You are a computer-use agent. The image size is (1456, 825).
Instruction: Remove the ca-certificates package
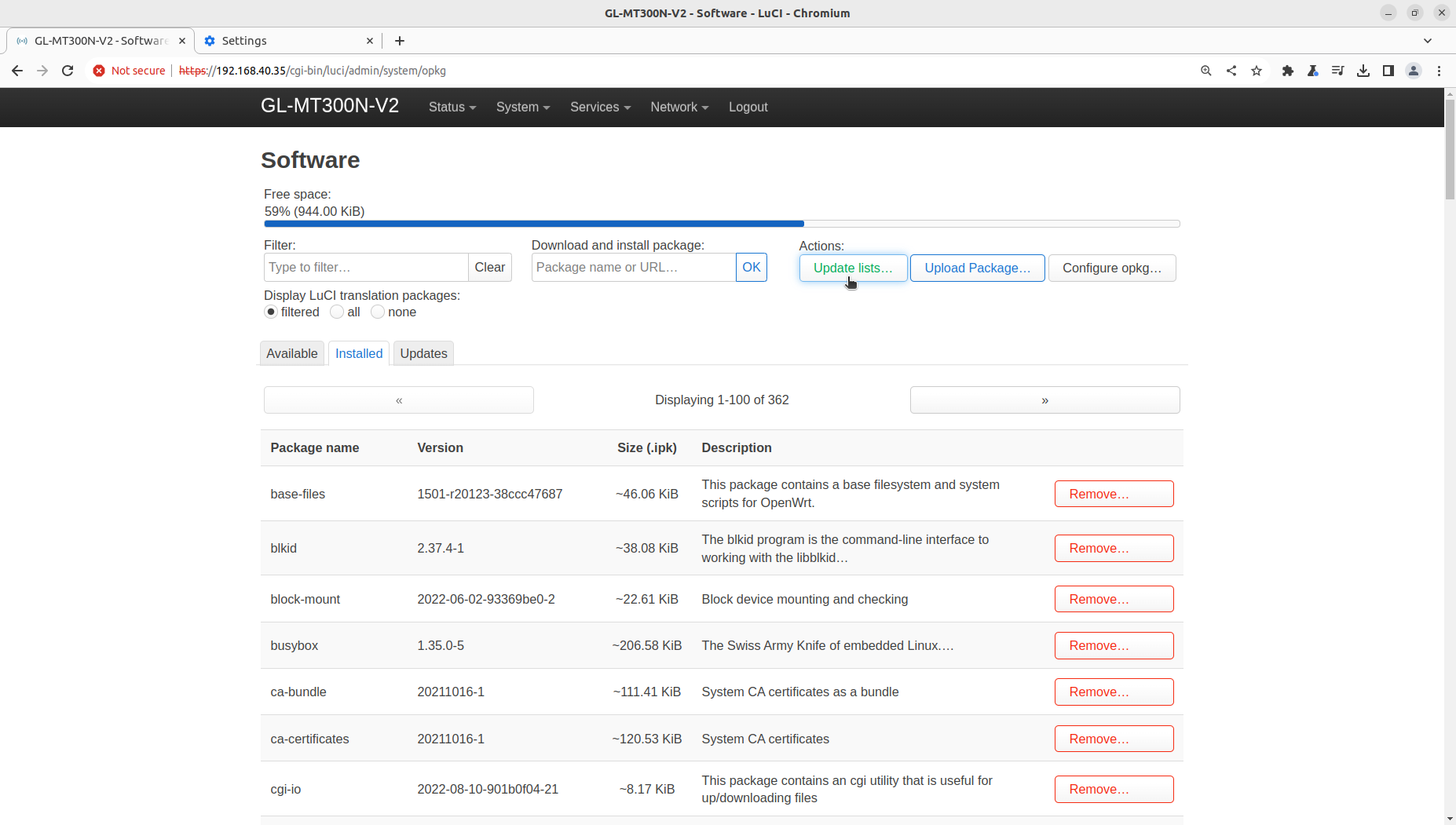click(1114, 739)
